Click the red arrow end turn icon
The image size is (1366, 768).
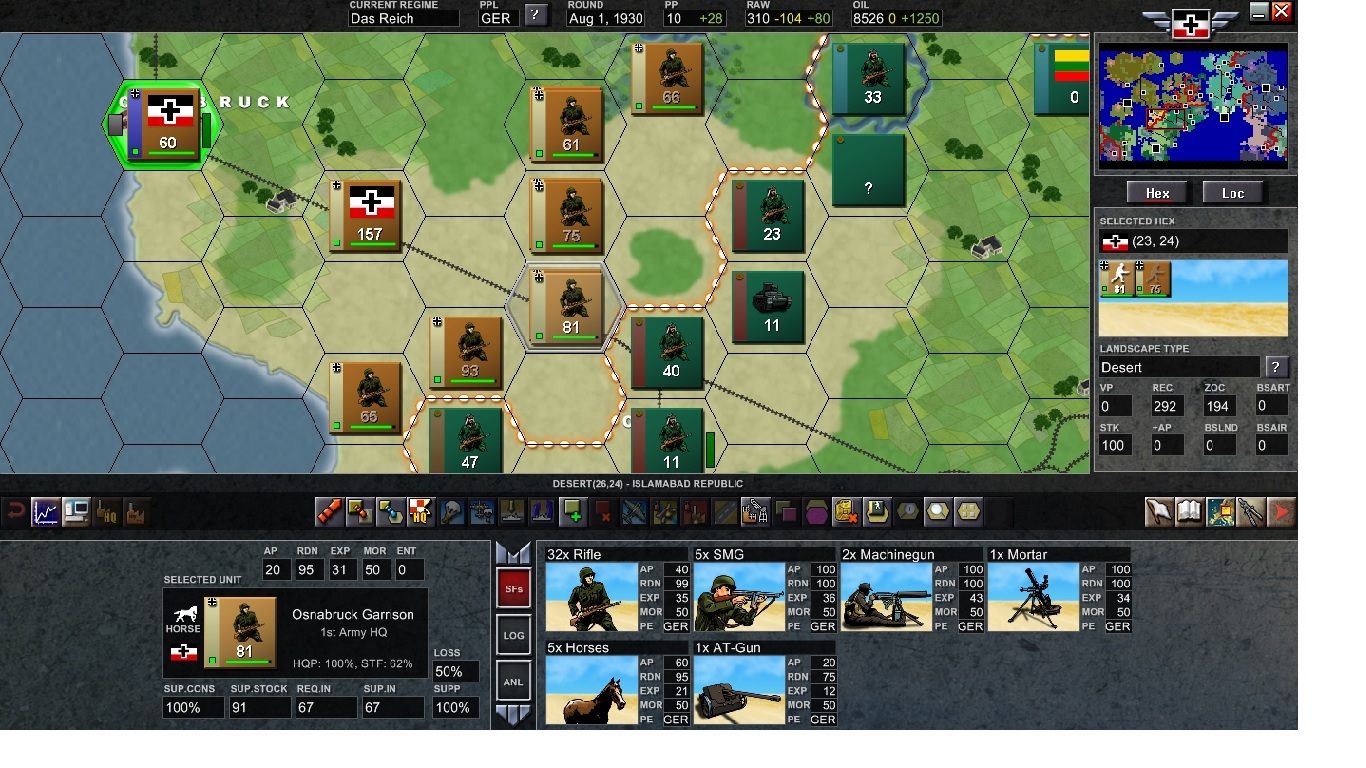1281,512
